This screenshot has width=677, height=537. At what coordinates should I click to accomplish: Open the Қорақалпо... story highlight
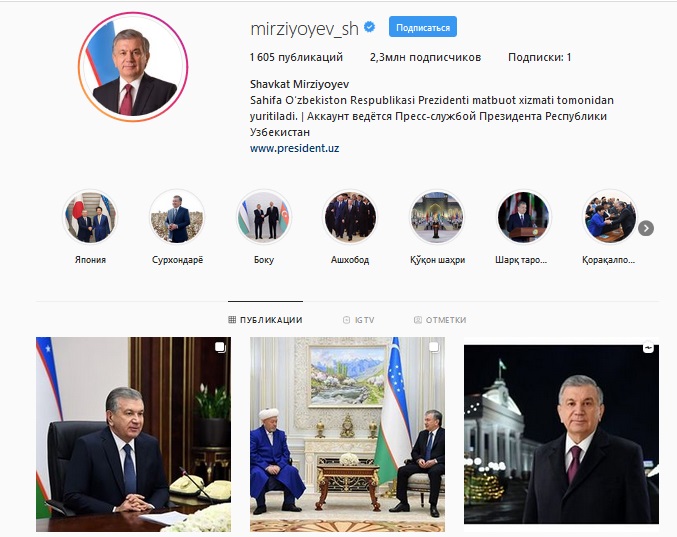610,217
